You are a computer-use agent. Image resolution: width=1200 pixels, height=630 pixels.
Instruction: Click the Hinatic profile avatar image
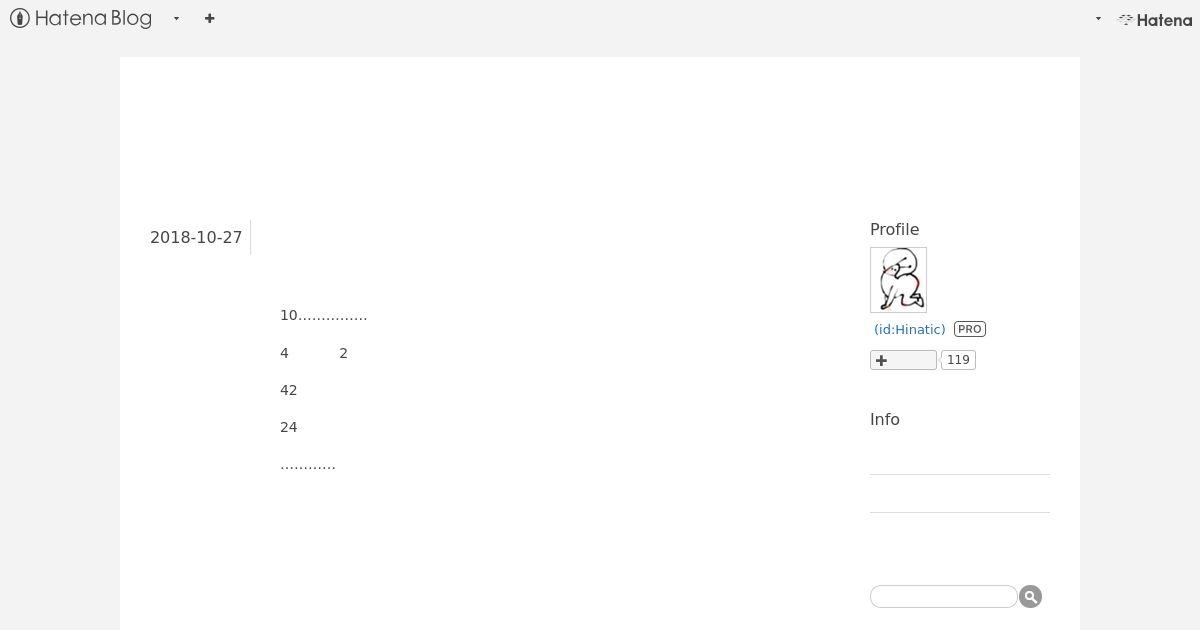[x=898, y=280]
